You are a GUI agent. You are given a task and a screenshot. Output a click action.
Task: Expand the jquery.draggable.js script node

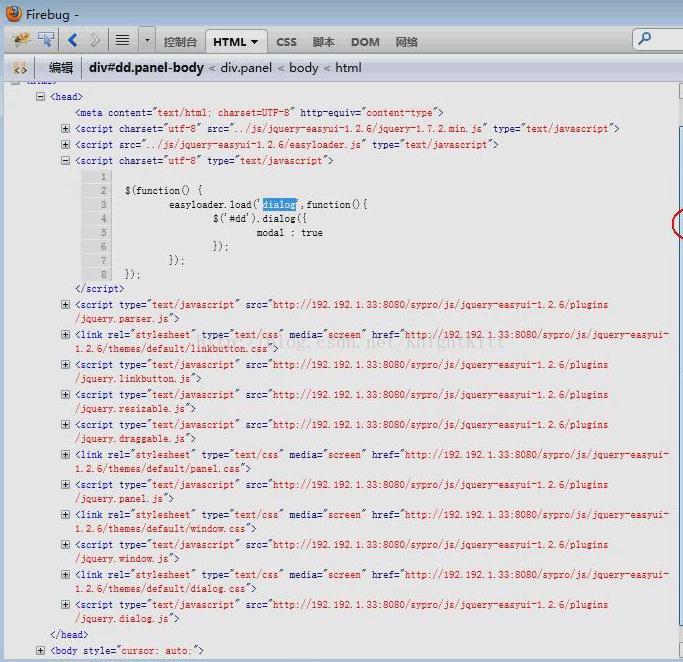tap(65, 425)
